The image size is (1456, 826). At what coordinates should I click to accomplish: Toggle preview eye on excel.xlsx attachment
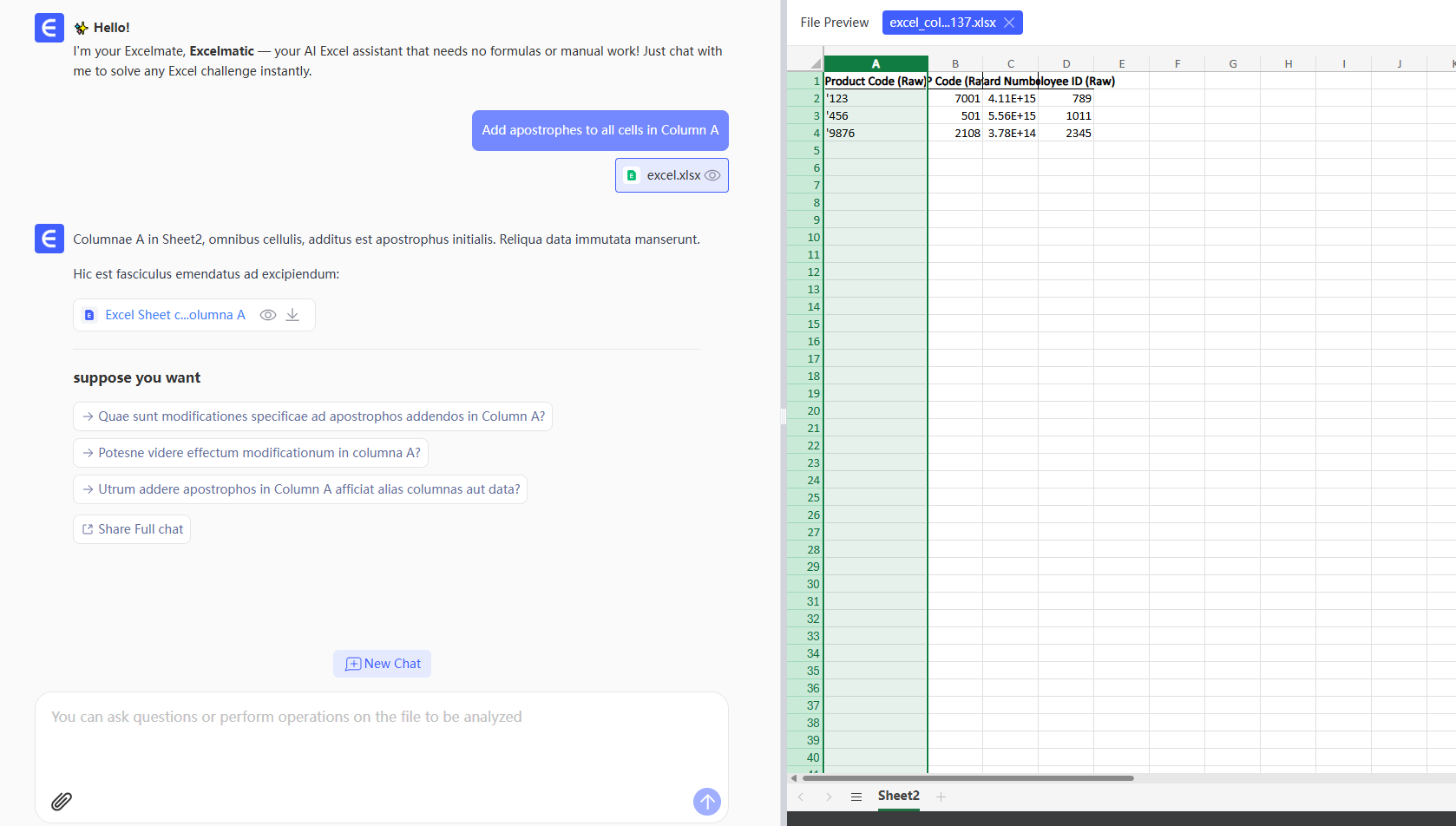tap(712, 175)
